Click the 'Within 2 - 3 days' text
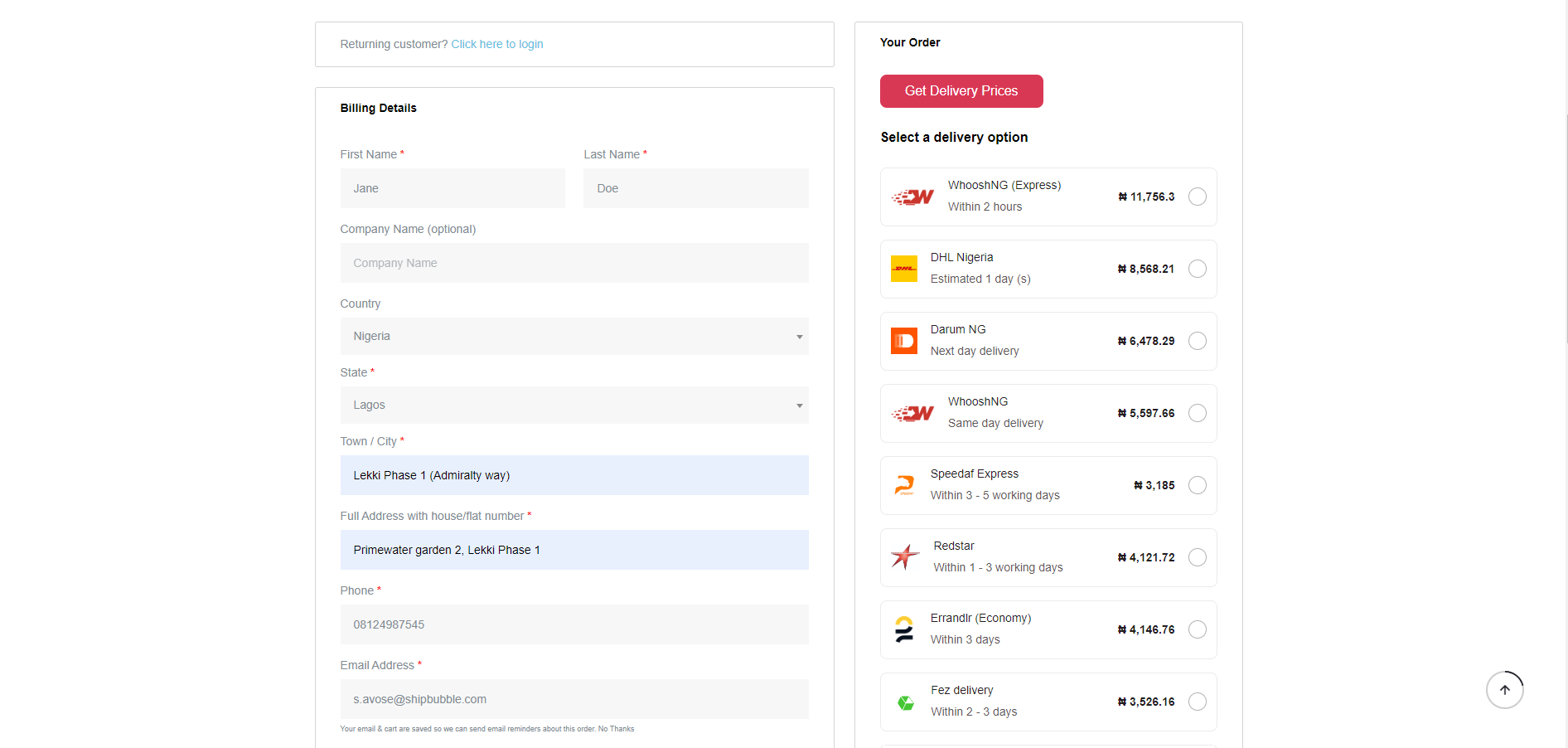The height and width of the screenshot is (748, 1568). point(973,712)
